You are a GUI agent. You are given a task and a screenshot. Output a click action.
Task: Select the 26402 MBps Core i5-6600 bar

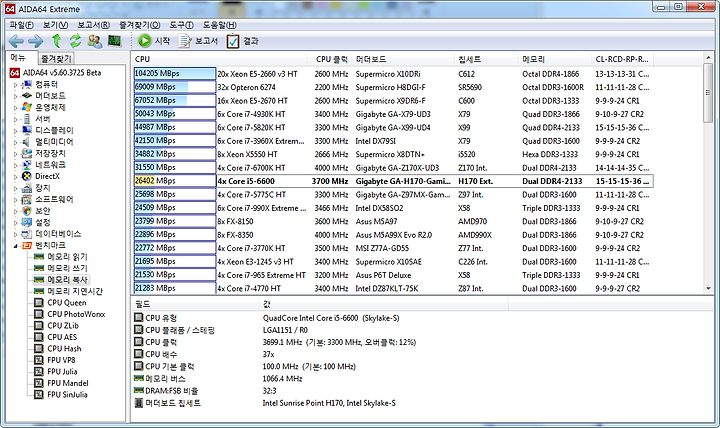pos(174,181)
